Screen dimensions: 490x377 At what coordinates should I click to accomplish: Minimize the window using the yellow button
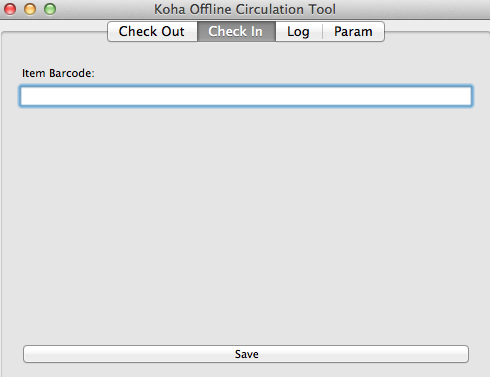tap(30, 9)
